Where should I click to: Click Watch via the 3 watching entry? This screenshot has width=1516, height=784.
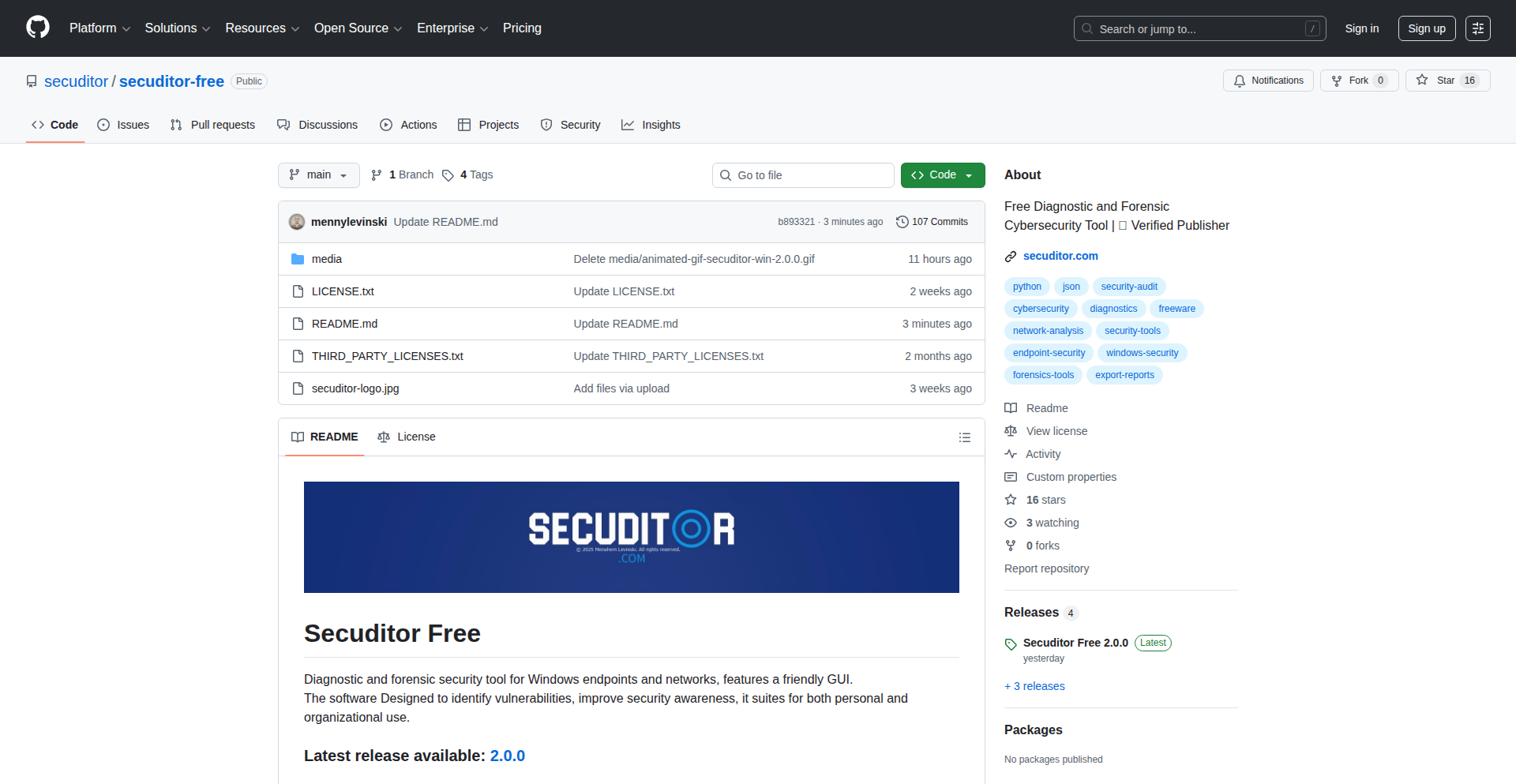coord(1052,523)
